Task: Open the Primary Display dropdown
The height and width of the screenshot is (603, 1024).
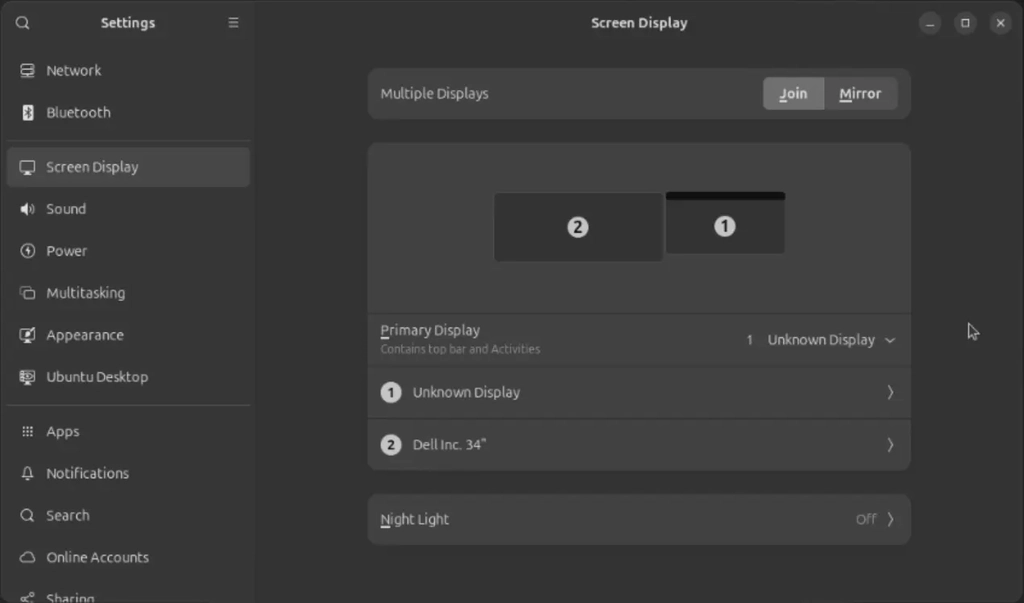Action: pos(820,340)
